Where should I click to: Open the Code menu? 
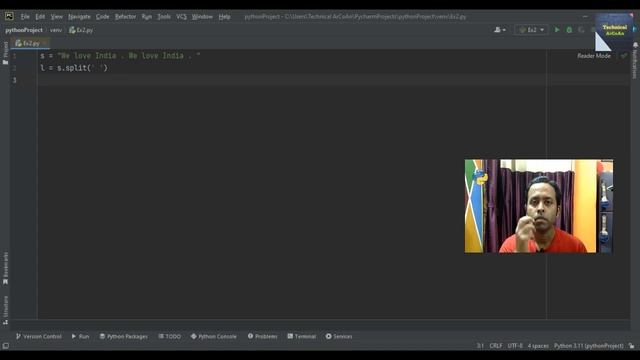click(x=102, y=17)
